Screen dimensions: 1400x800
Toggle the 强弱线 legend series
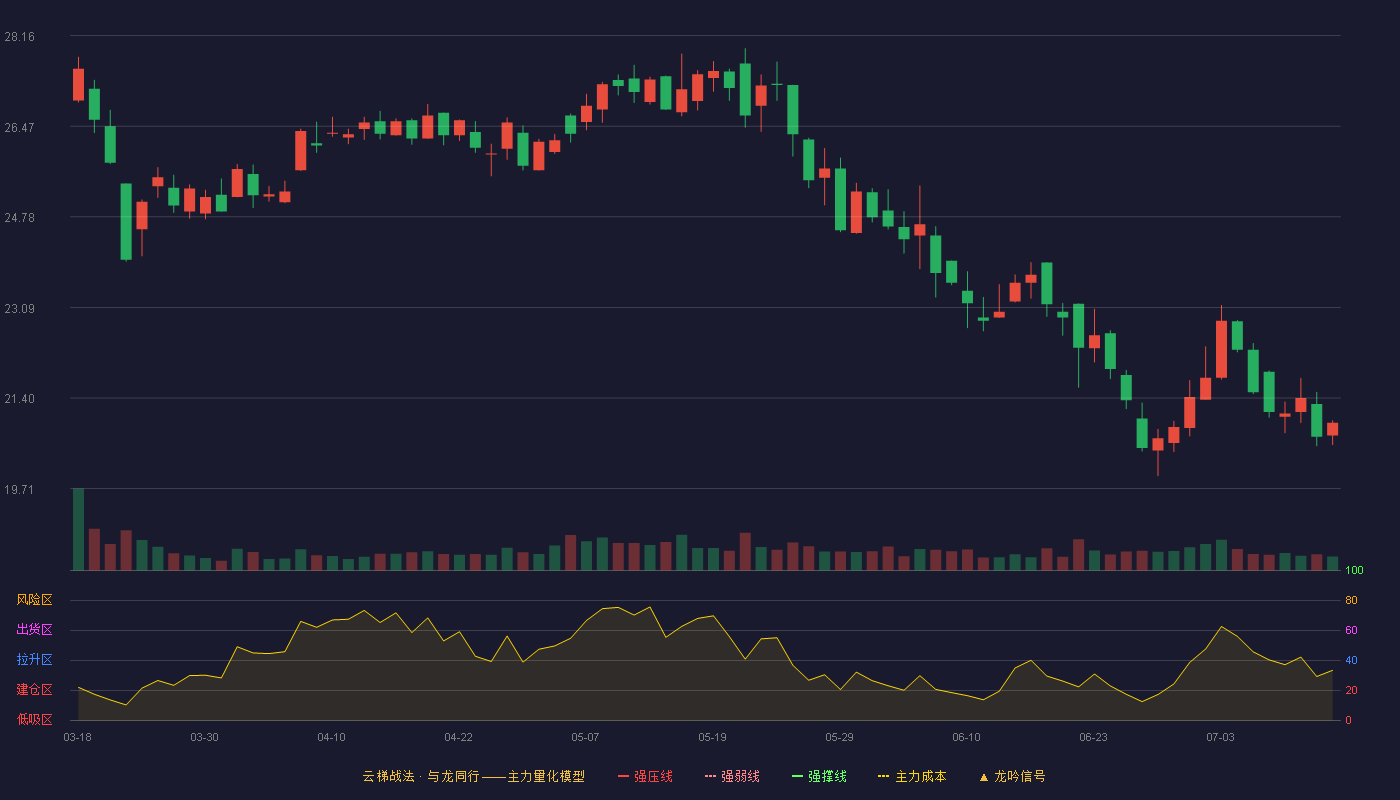click(x=732, y=776)
